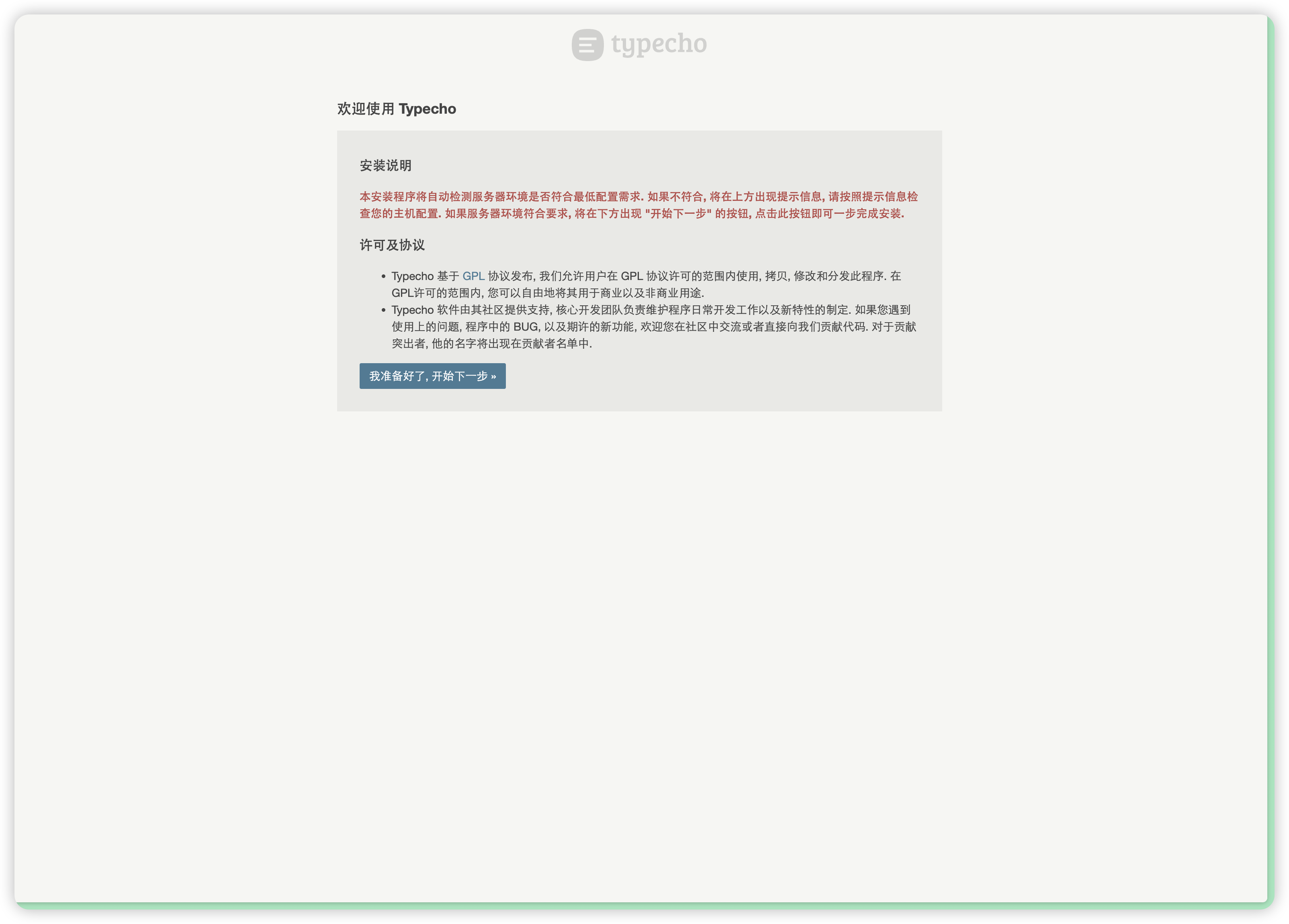Click the word BUG in the second bullet

(525, 327)
